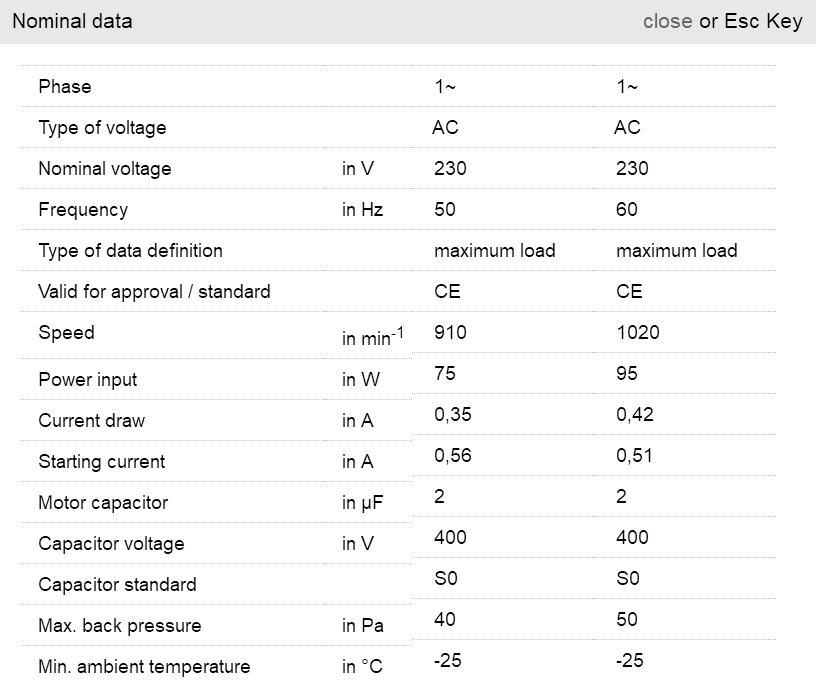Select the Phase row label
816x691 pixels.
pyautogui.click(x=65, y=87)
